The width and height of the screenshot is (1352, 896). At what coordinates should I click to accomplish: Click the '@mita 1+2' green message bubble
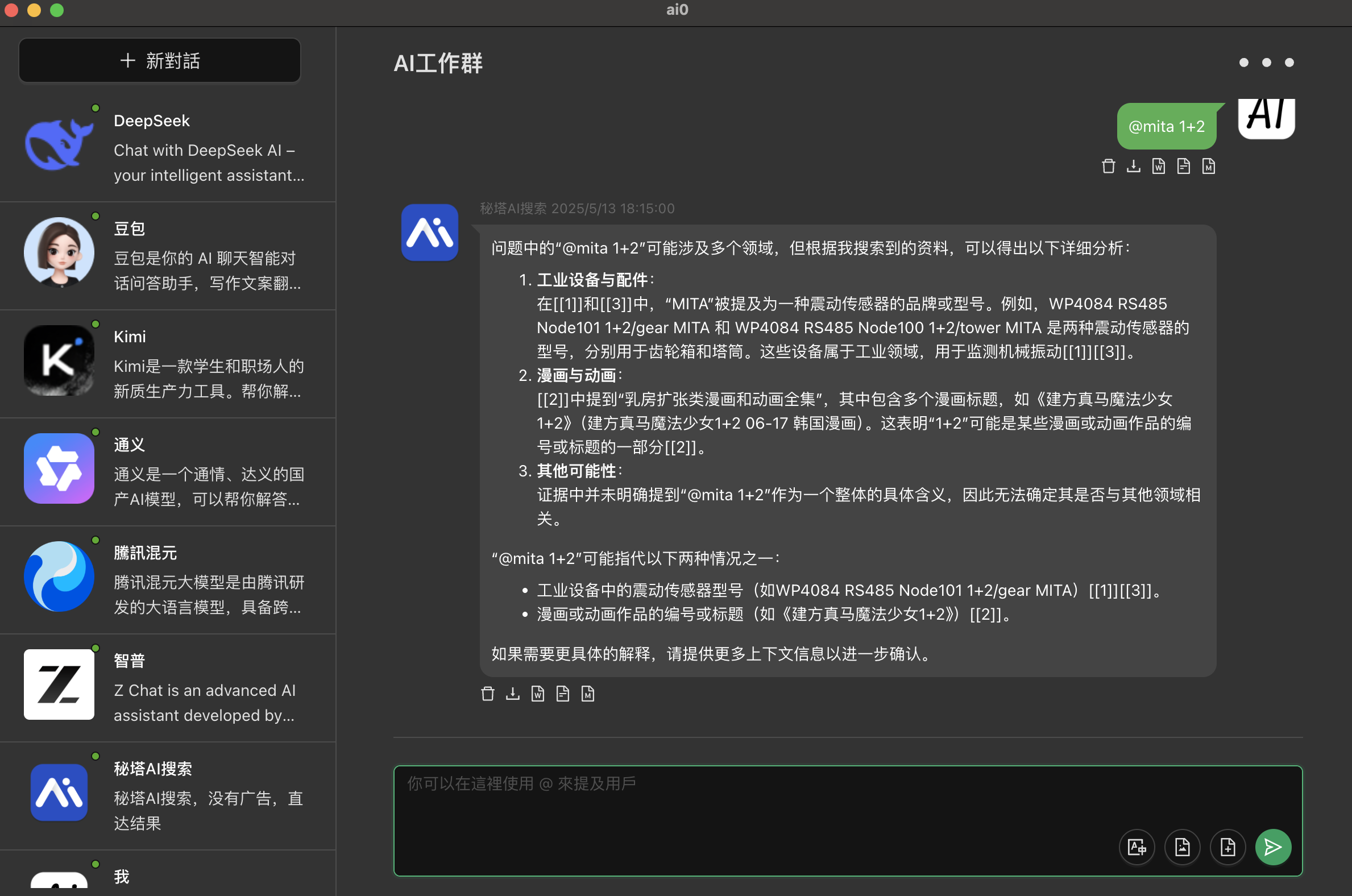click(x=1166, y=126)
